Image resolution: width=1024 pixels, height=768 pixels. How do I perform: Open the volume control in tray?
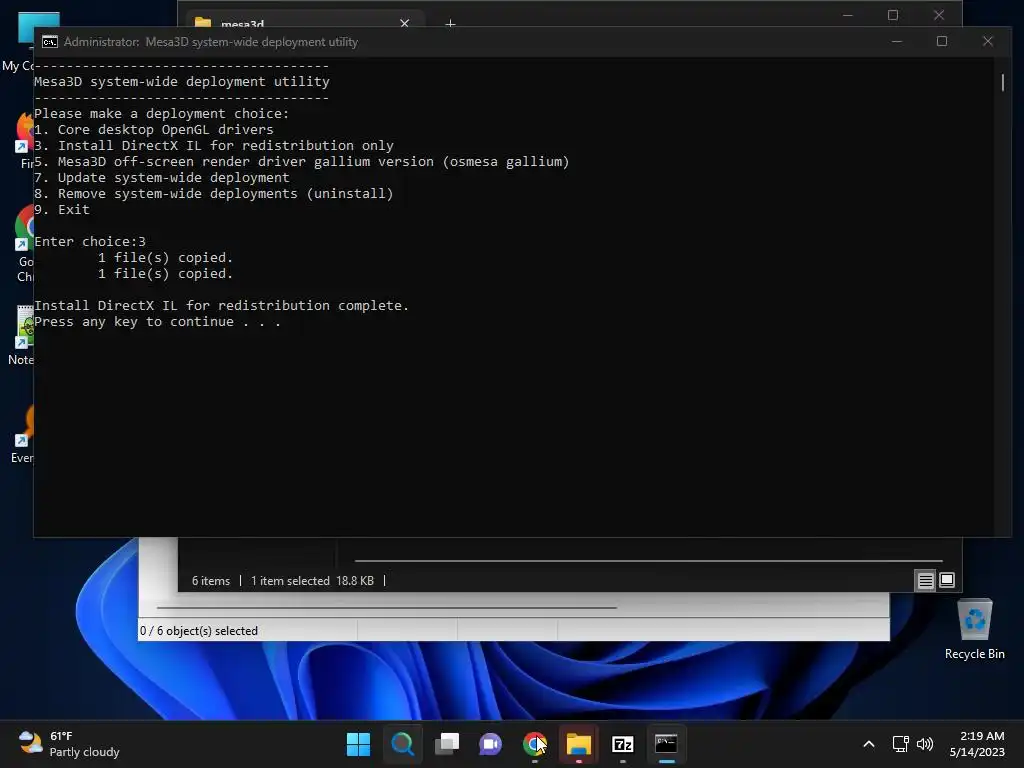925,744
